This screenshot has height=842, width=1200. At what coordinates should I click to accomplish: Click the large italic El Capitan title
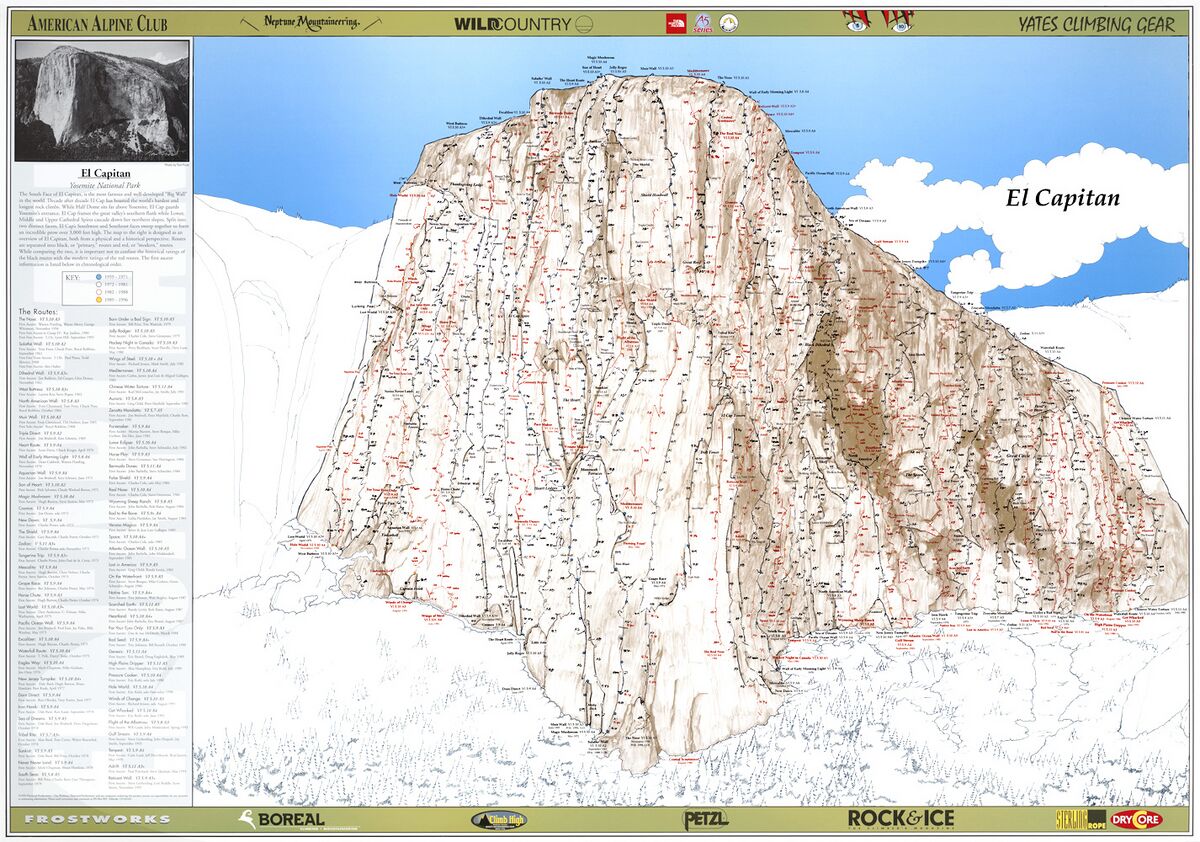(x=1061, y=198)
